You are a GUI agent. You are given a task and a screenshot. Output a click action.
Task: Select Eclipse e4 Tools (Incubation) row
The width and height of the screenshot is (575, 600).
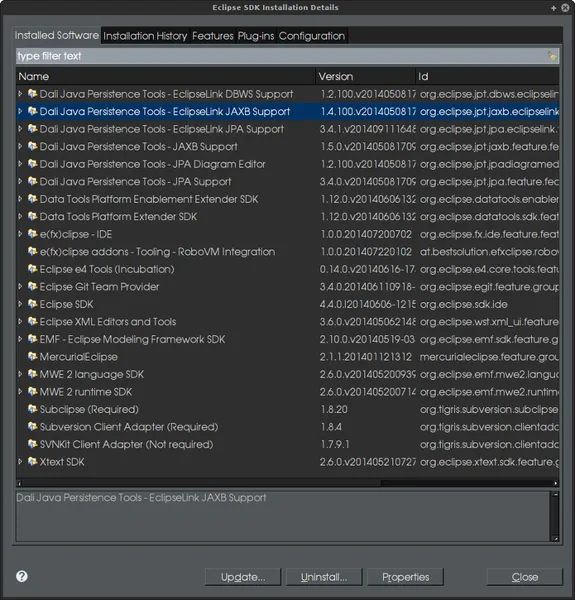tap(287, 269)
